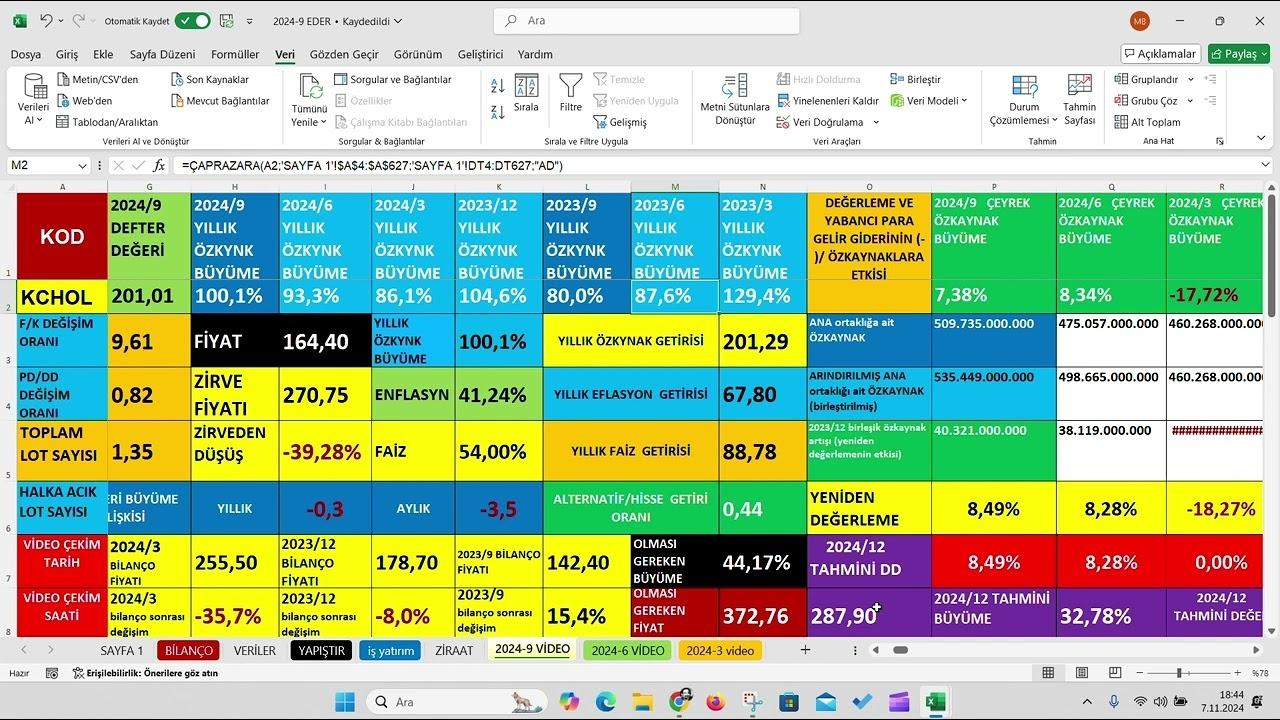
Task: Select the KCHOL cell
Action: [x=62, y=296]
